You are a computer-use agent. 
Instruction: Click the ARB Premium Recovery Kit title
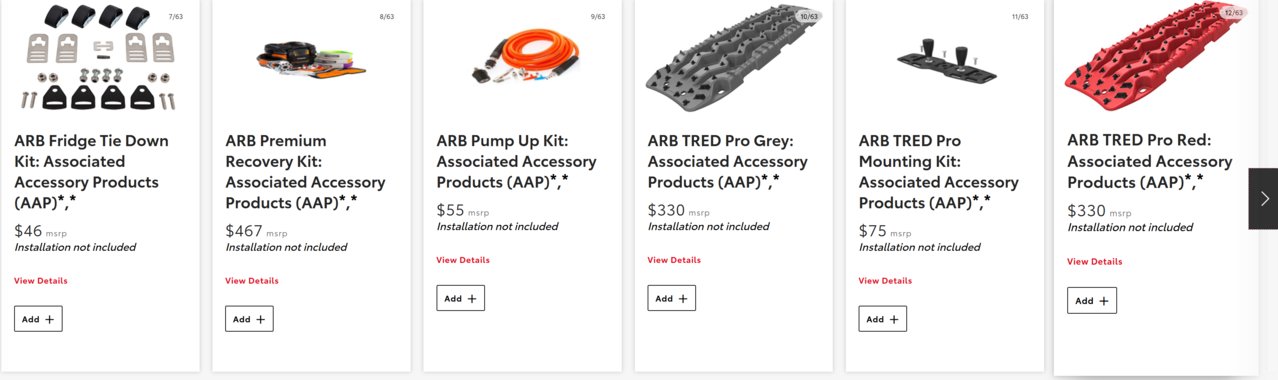click(x=291, y=172)
